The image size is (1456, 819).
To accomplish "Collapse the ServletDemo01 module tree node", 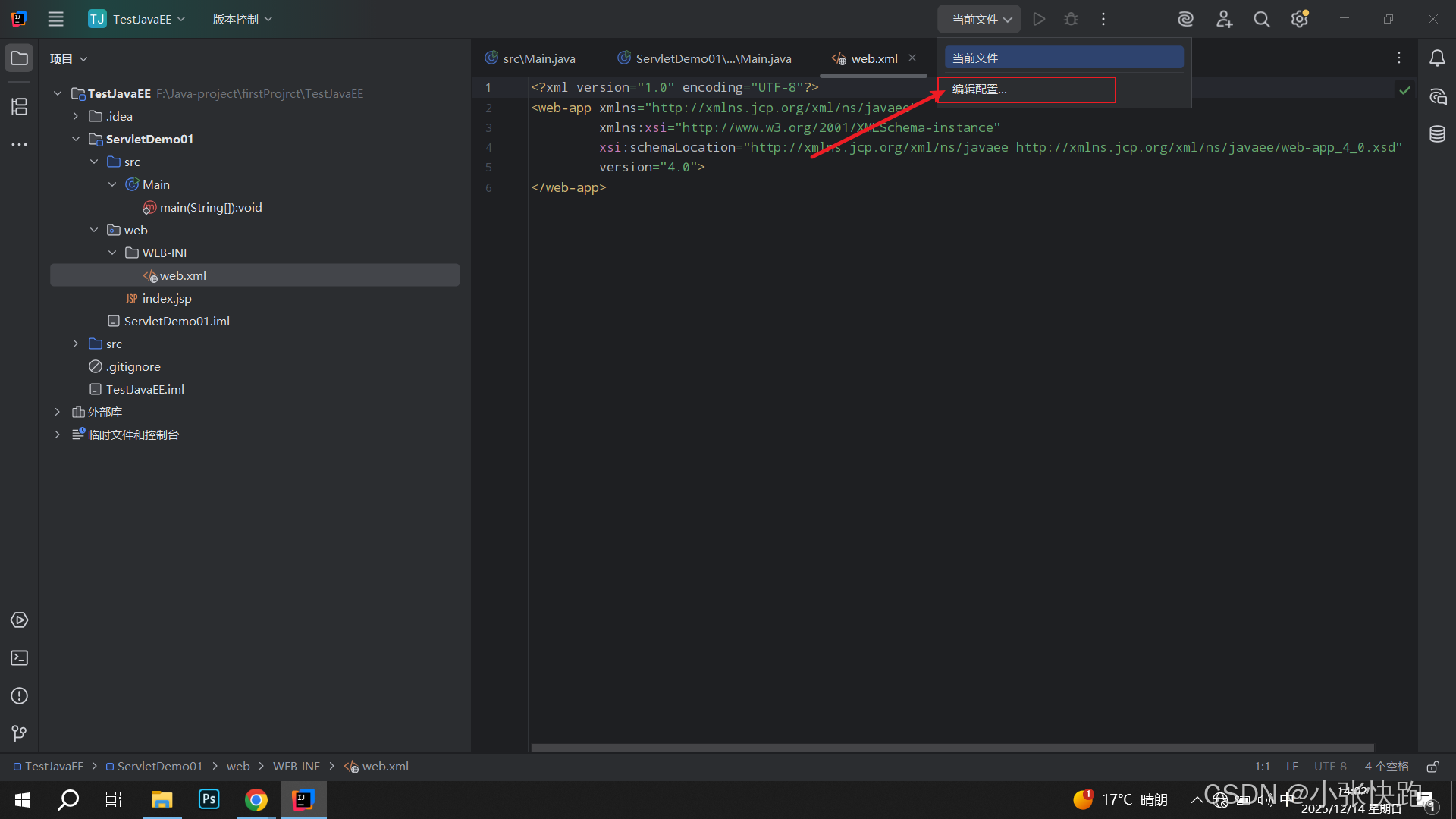I will (76, 139).
